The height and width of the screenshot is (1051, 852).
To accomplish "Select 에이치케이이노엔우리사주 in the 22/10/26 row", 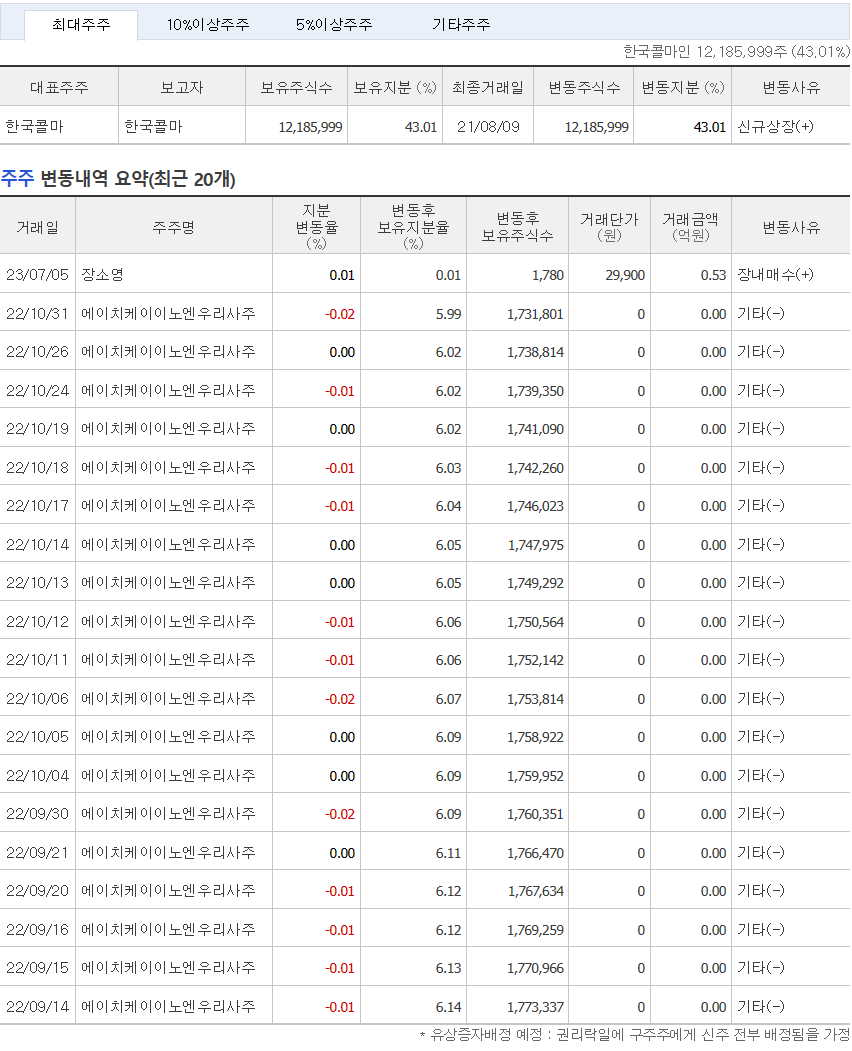I will point(168,352).
